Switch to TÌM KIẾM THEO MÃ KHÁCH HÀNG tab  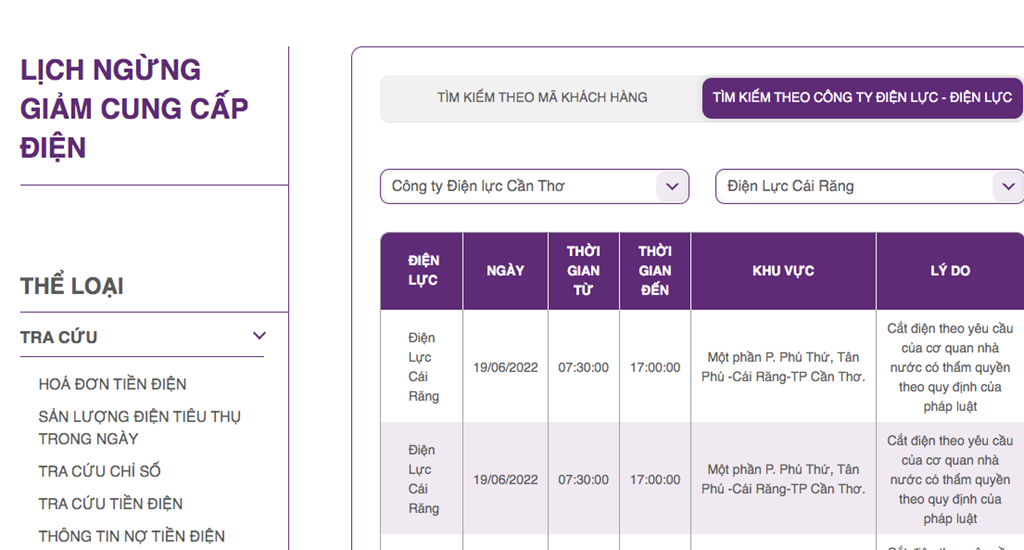coord(542,98)
